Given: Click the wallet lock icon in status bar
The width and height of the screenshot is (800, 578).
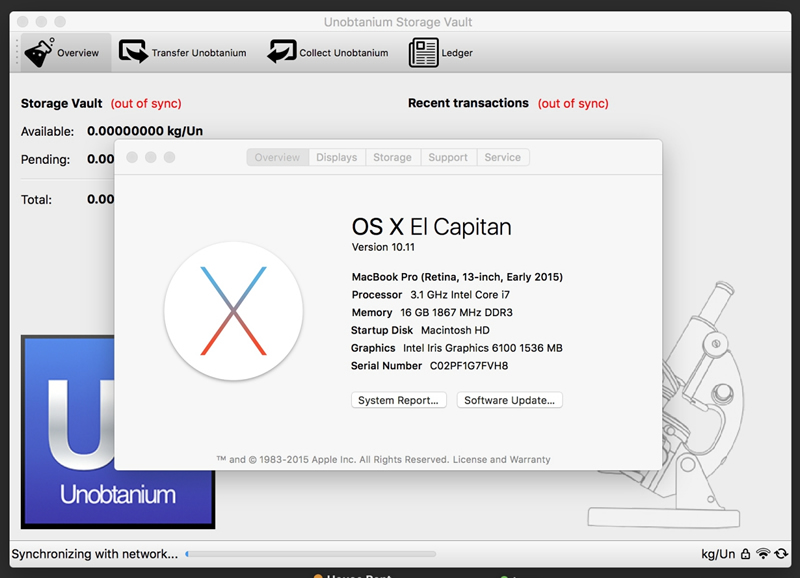Looking at the screenshot, I should point(746,554).
